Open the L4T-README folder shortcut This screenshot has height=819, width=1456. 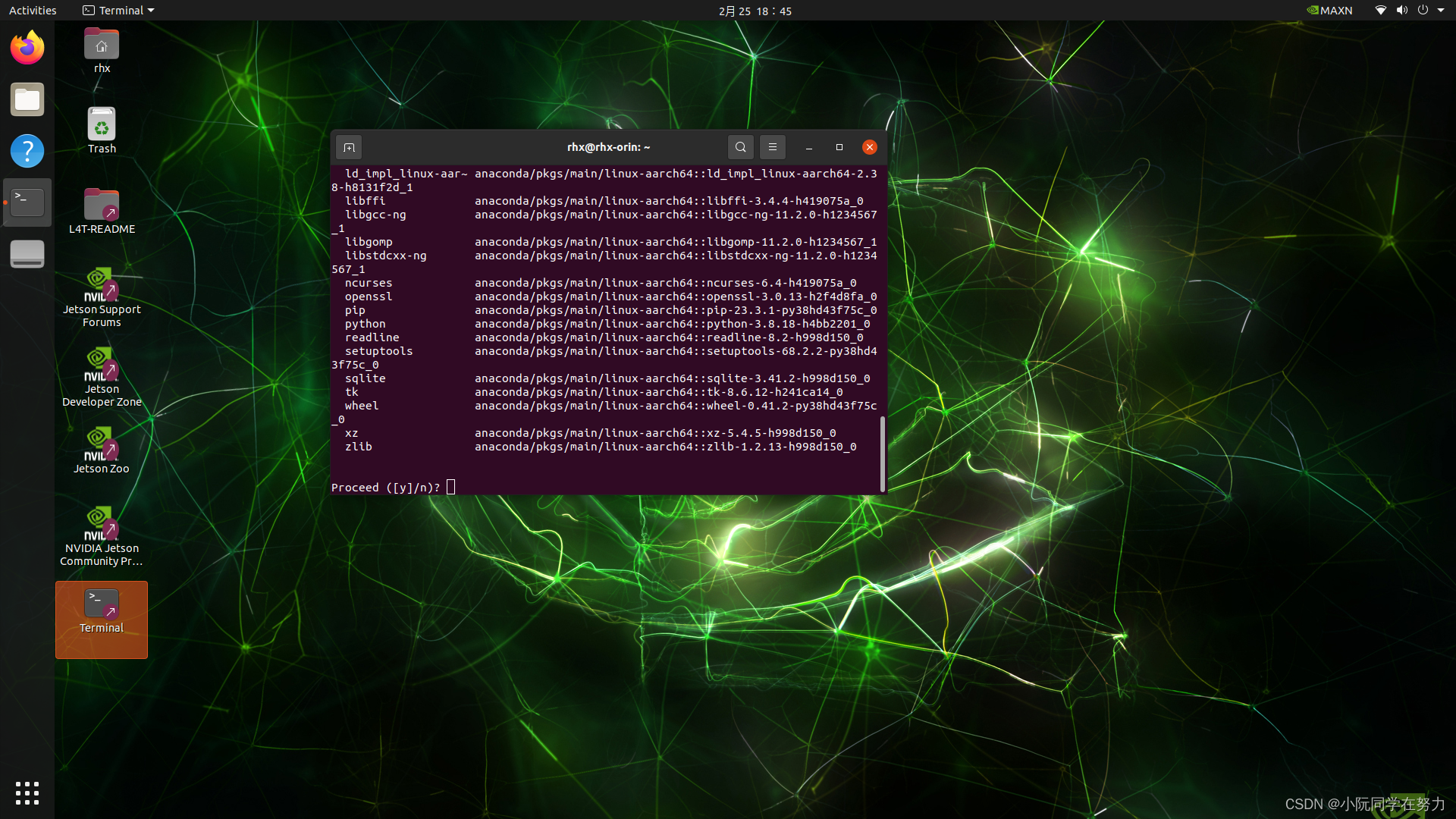click(102, 211)
